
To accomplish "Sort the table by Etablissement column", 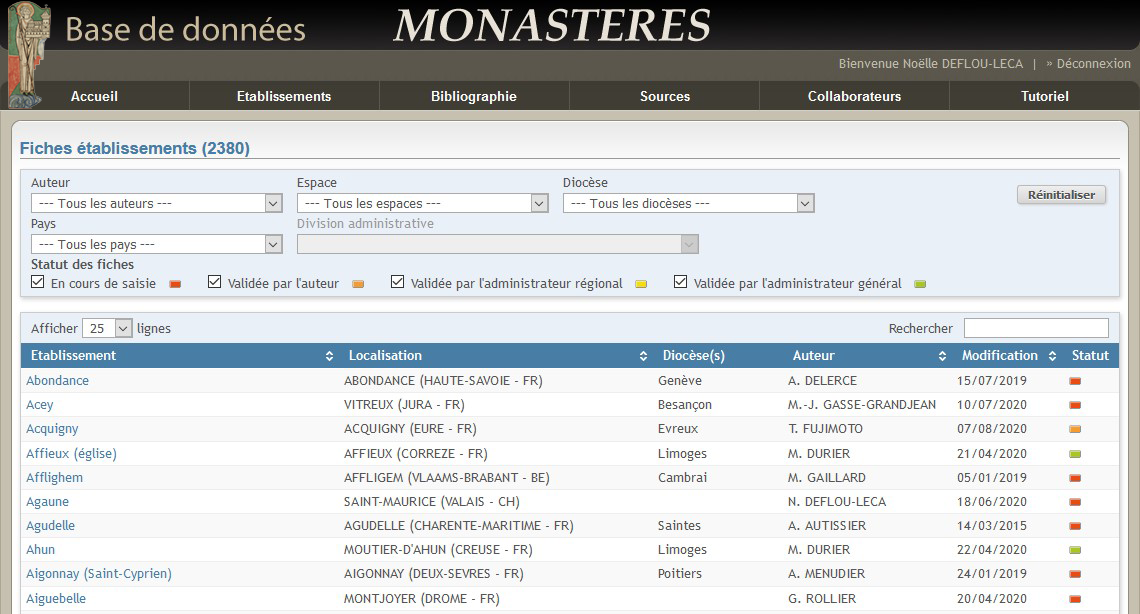I will (328, 355).
